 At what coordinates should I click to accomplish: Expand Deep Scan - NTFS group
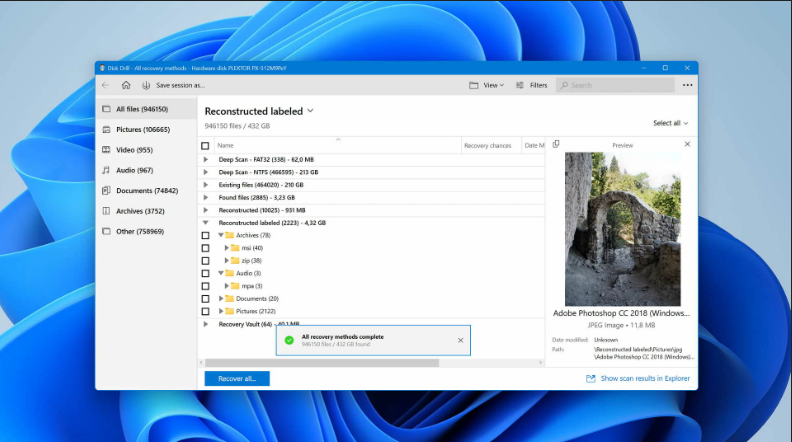(206, 172)
